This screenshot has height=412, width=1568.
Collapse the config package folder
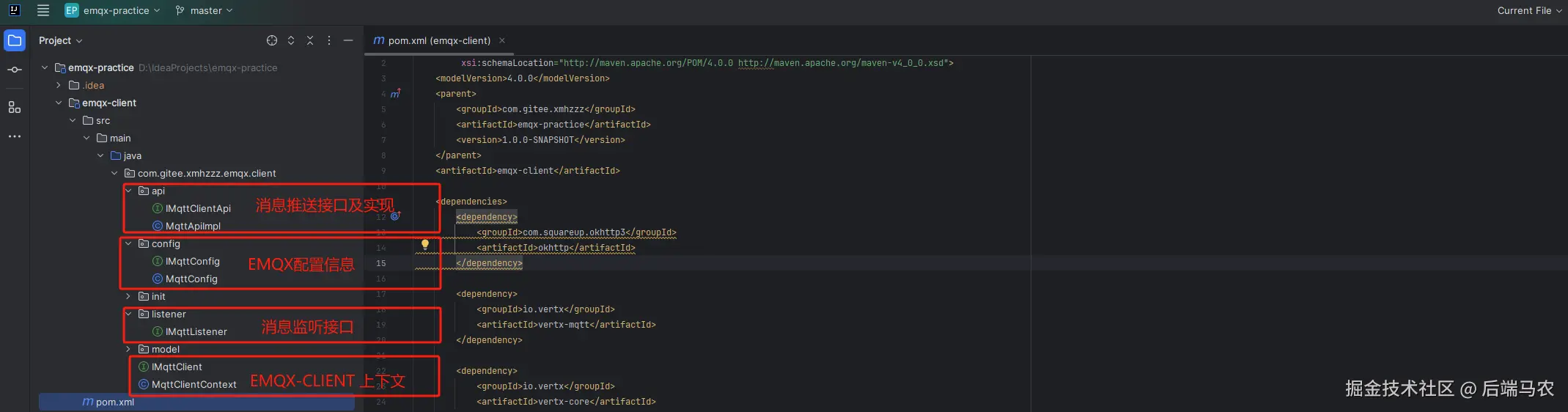[128, 243]
